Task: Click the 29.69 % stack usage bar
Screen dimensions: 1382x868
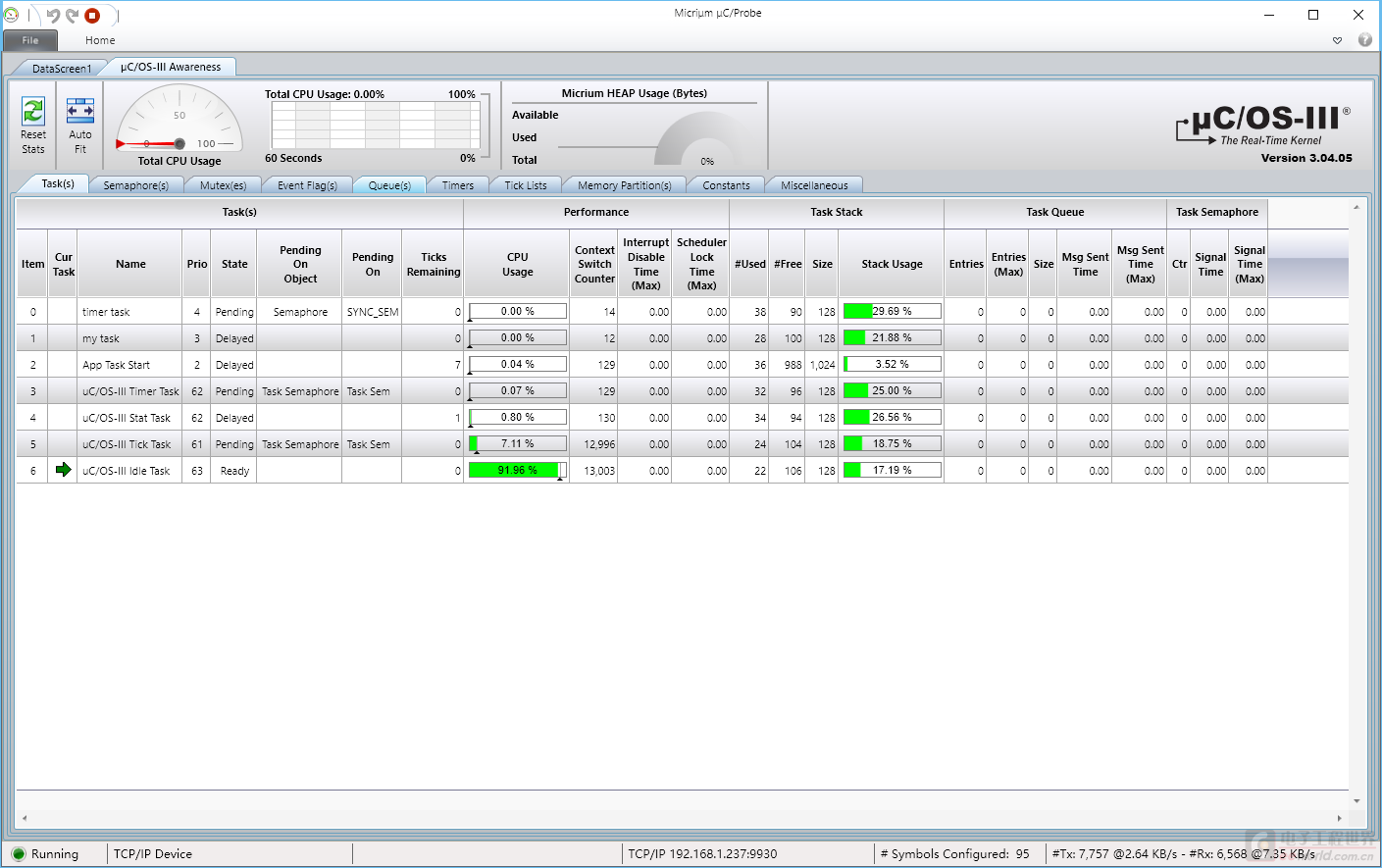Action: pos(893,311)
